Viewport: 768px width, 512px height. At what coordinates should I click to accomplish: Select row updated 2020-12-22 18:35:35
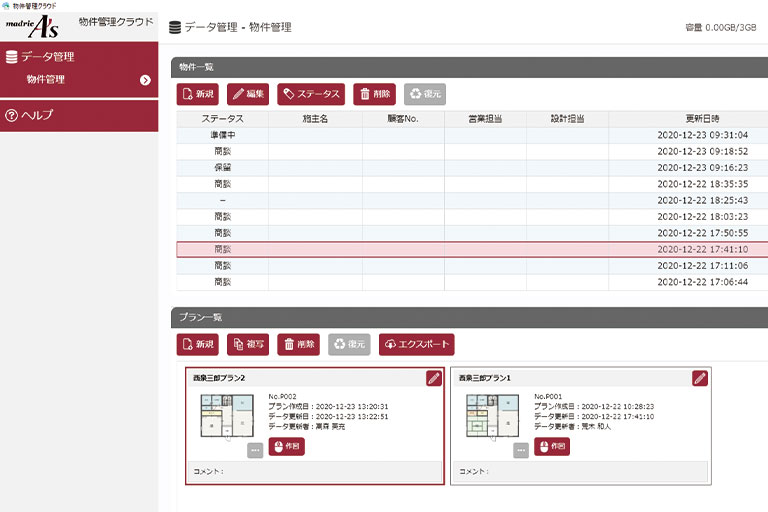click(x=472, y=184)
